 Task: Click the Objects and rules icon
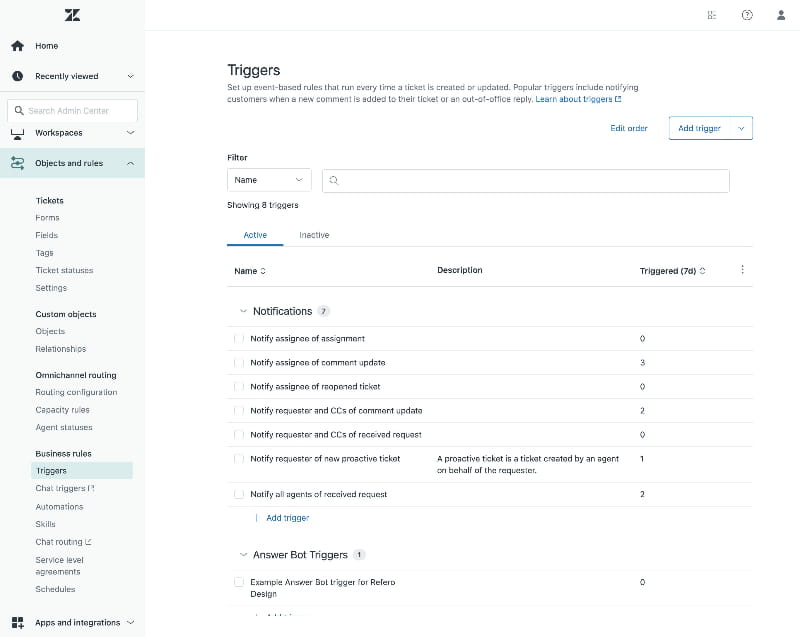click(x=16, y=162)
